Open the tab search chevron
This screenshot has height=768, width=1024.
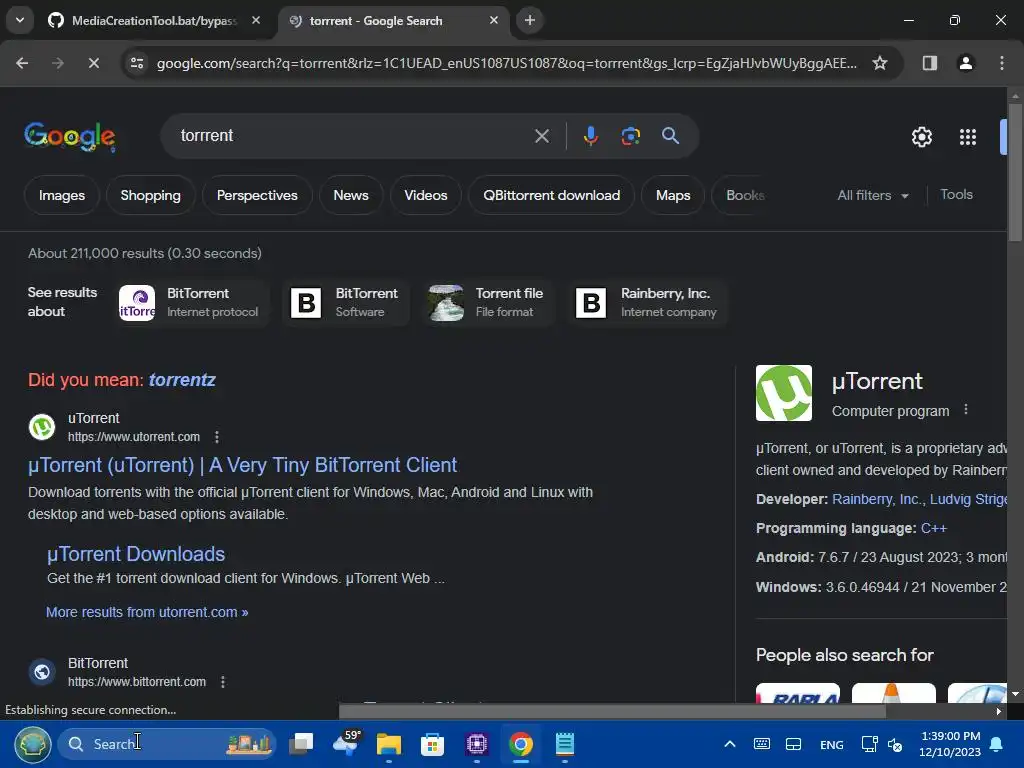pyautogui.click(x=20, y=21)
